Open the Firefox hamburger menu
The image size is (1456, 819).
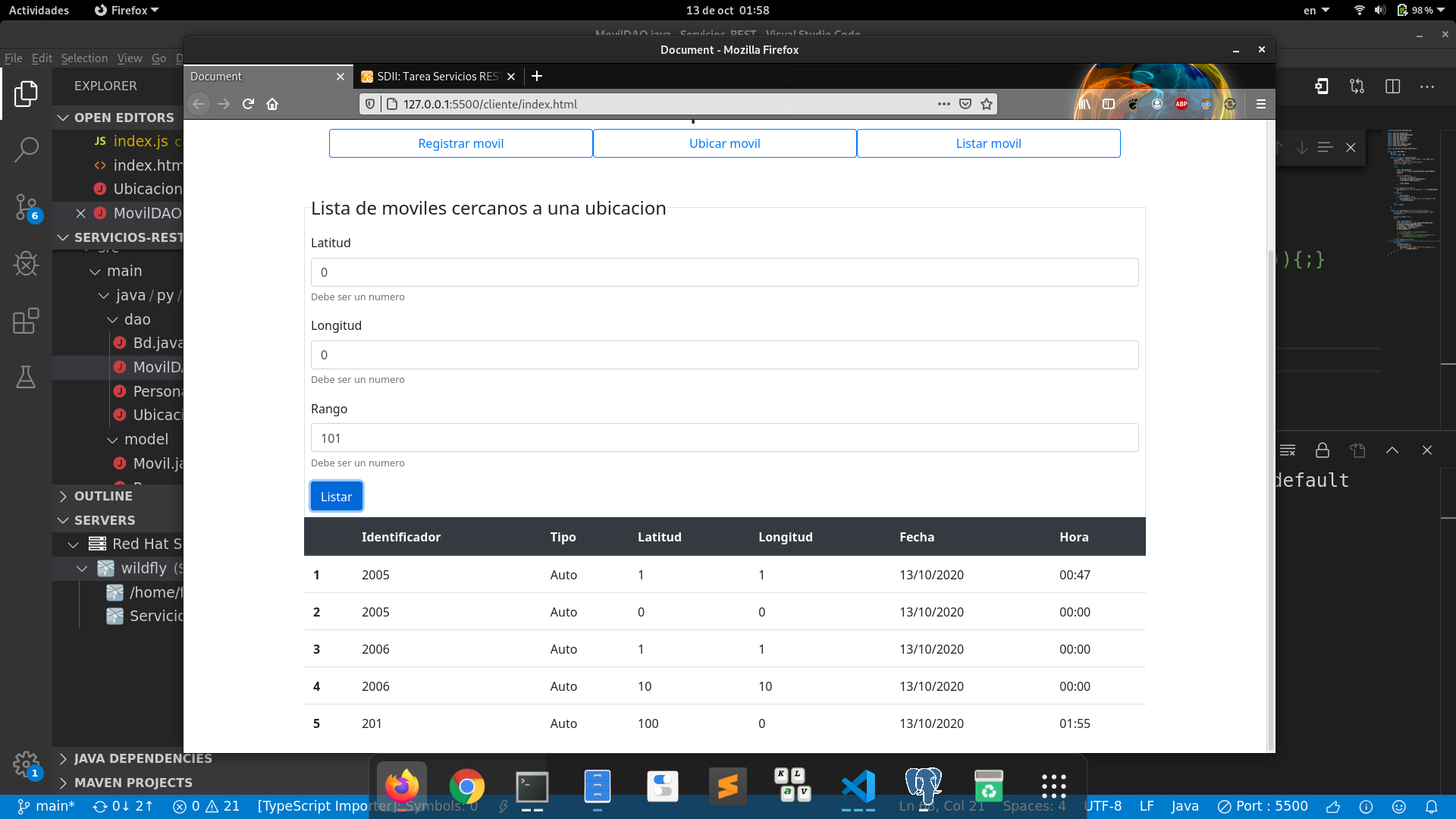pos(1261,104)
